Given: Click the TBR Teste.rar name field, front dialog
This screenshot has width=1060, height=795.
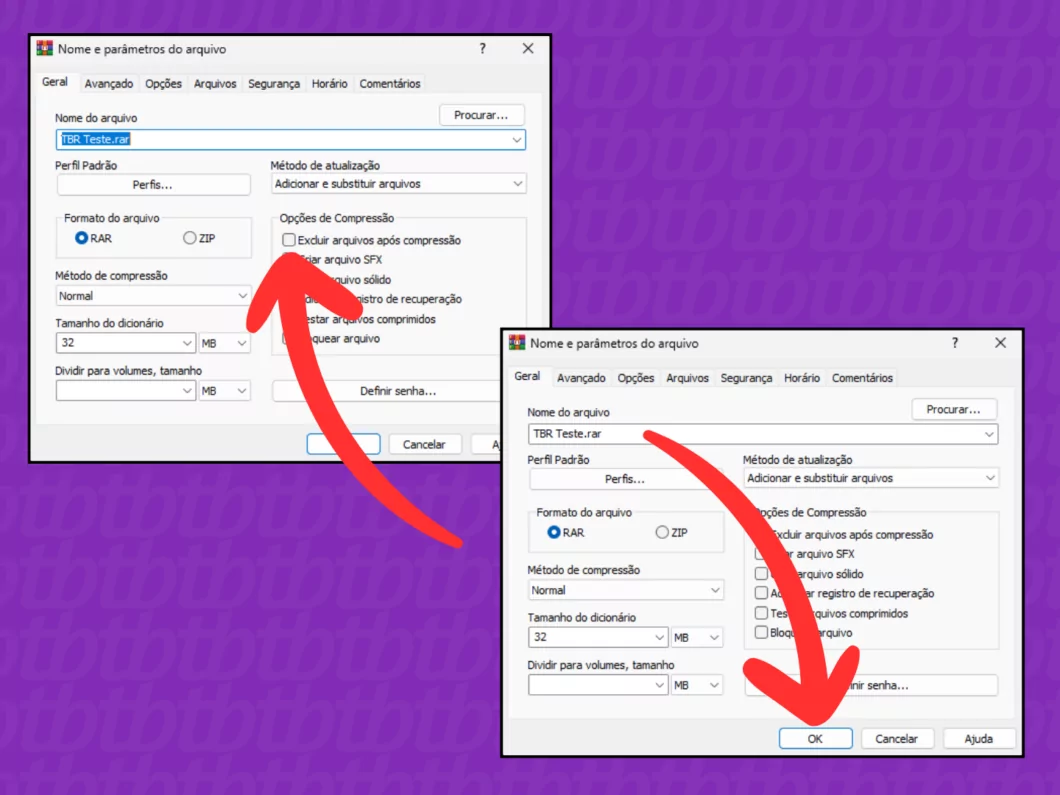Looking at the screenshot, I should [x=763, y=434].
